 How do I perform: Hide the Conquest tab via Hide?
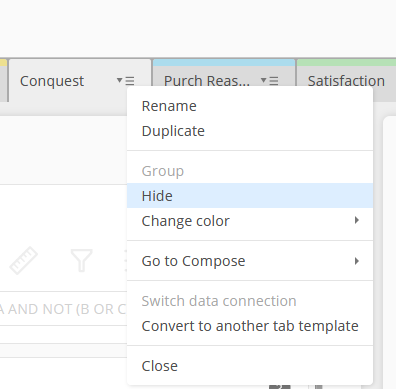click(250, 196)
